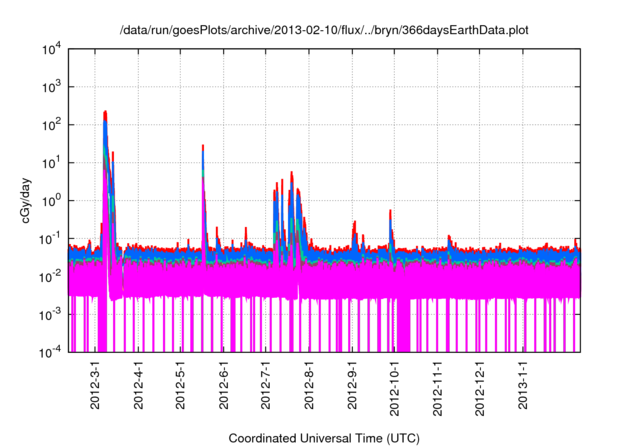Select the 2012-8-1 date tick label
640x448 pixels.
309,387
